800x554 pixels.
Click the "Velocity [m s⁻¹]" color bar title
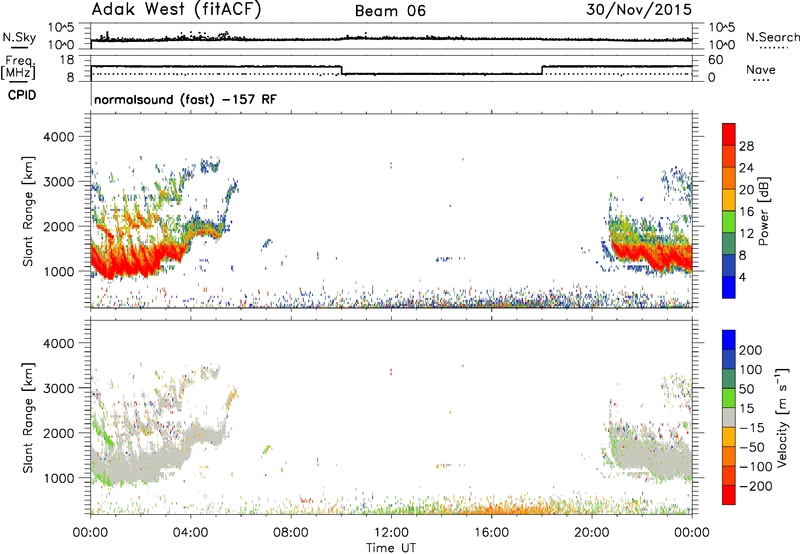tap(782, 417)
